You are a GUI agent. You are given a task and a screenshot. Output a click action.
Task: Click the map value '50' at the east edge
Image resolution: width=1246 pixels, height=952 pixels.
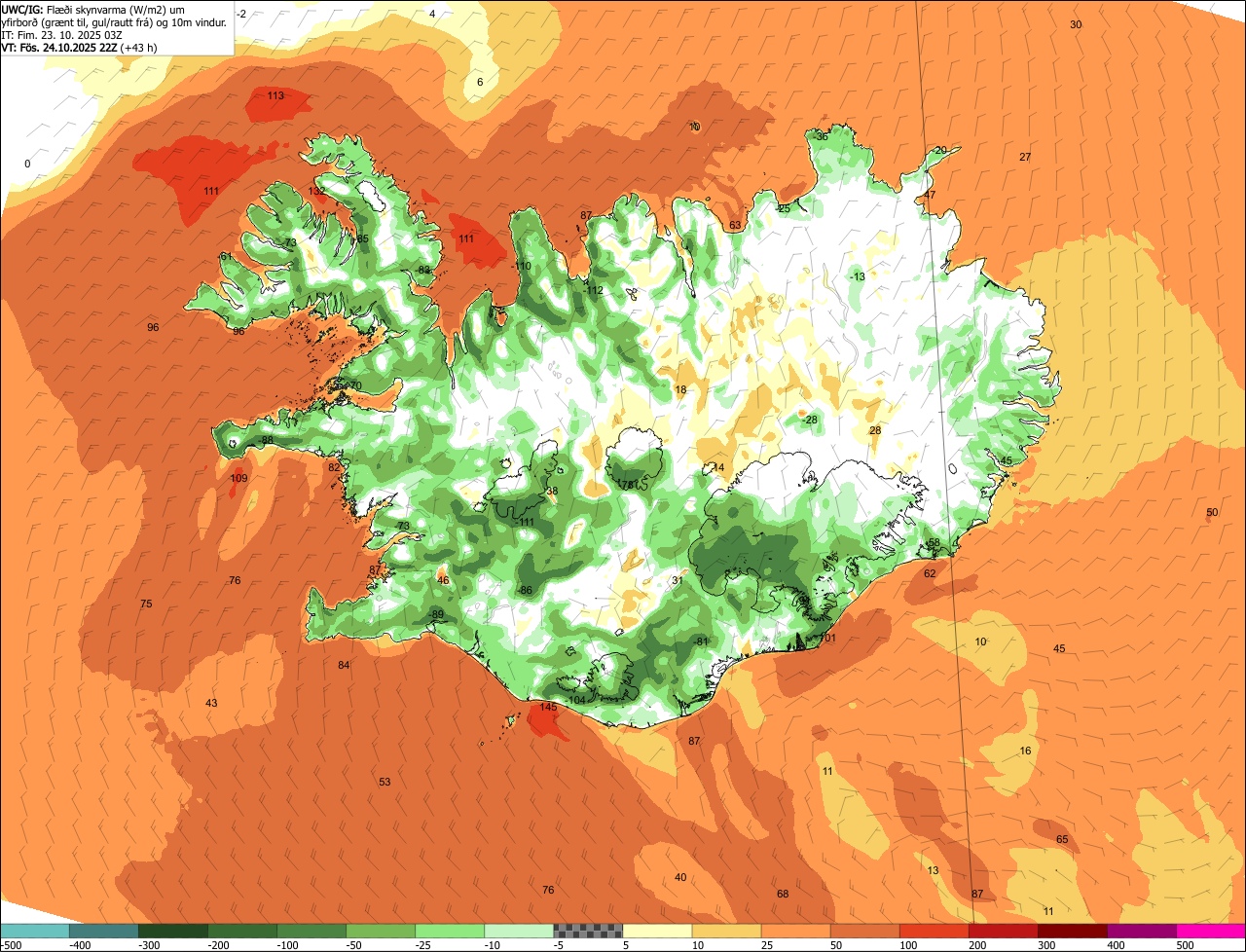coord(1212,512)
